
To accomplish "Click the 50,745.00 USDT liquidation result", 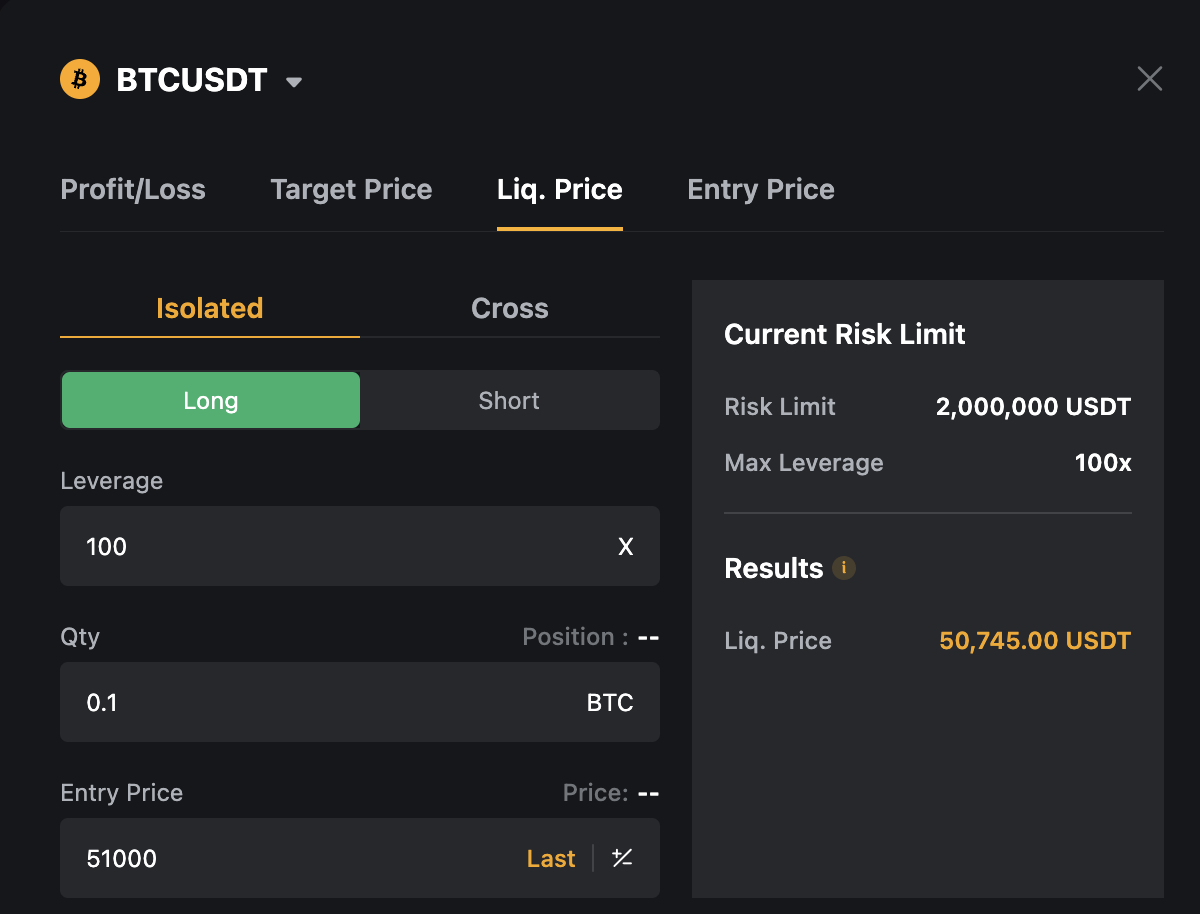I will 1035,641.
